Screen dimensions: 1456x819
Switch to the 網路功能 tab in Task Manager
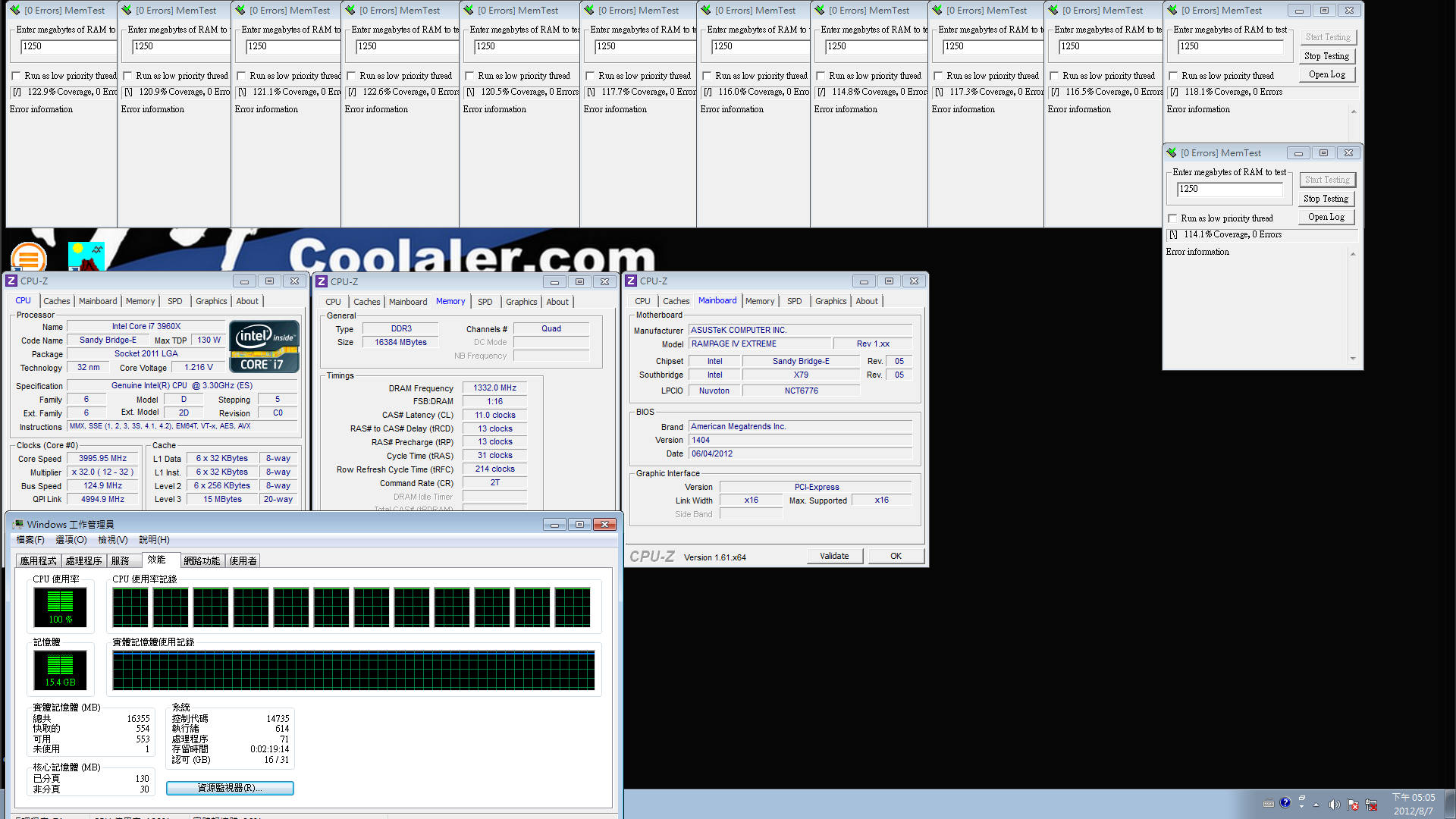tap(202, 561)
